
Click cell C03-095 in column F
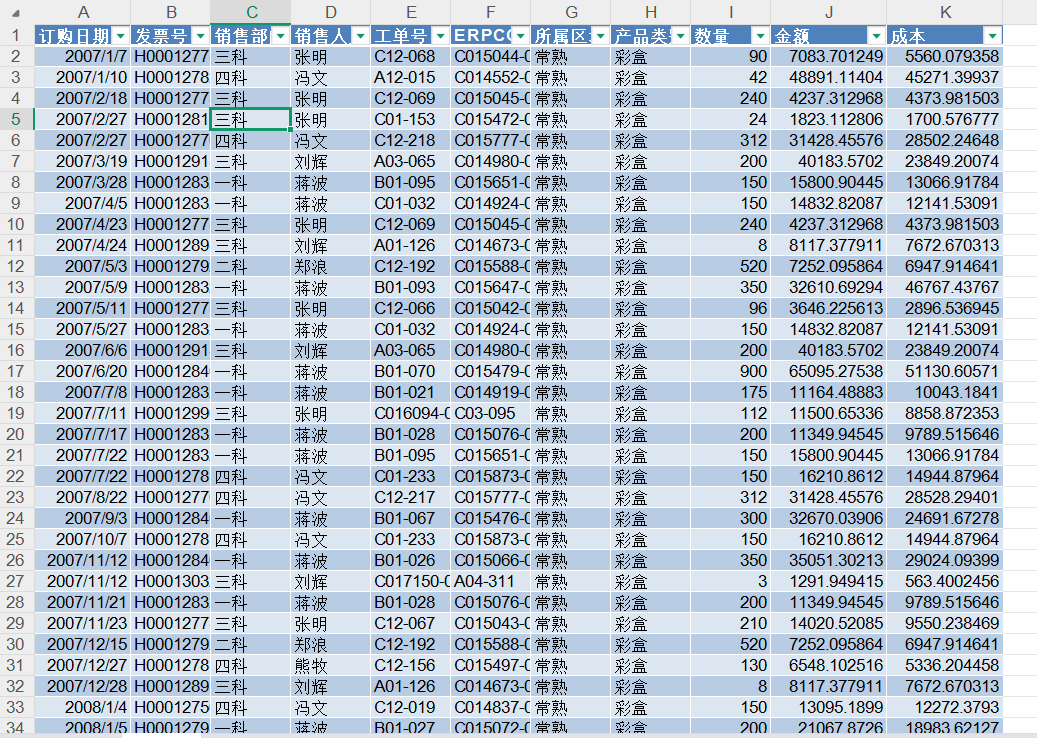click(x=491, y=413)
